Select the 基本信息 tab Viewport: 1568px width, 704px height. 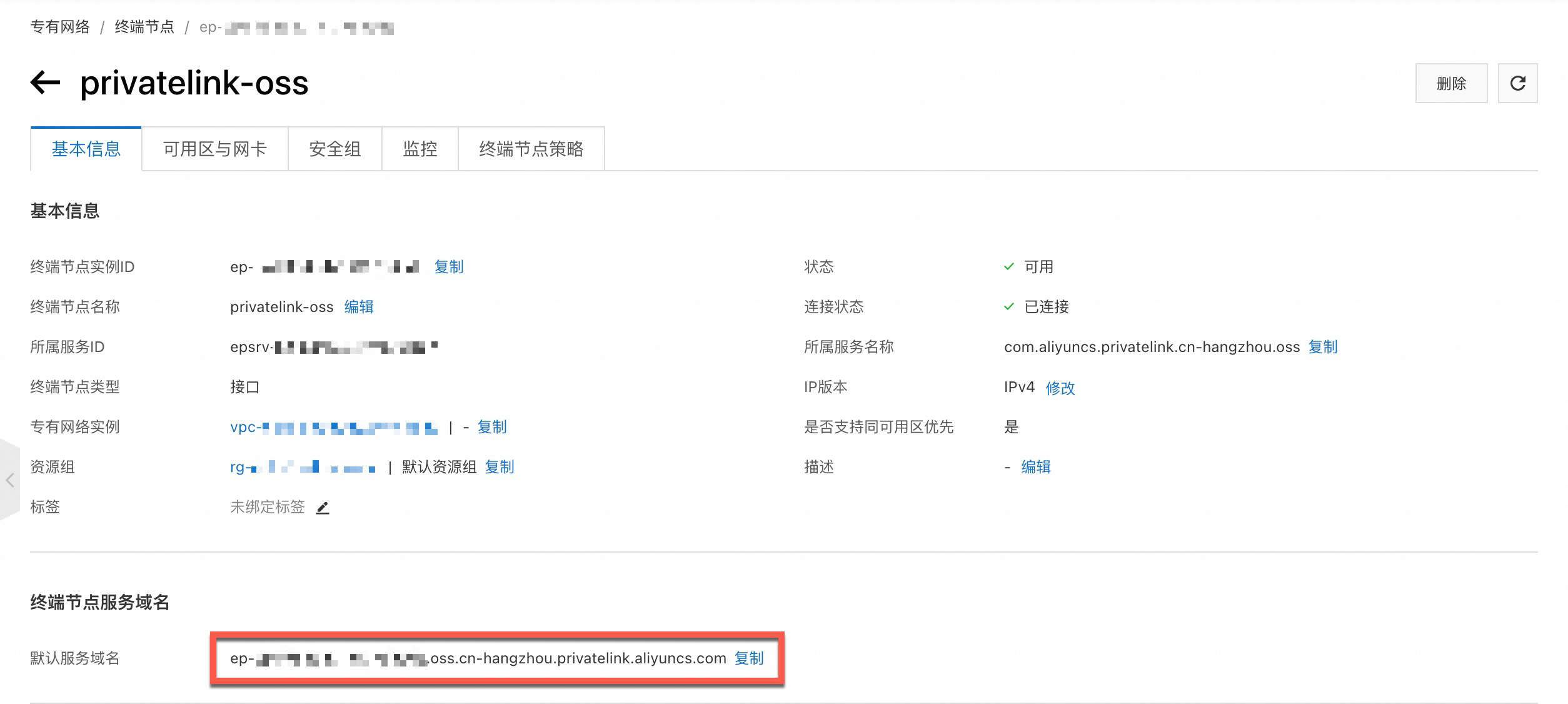[86, 149]
